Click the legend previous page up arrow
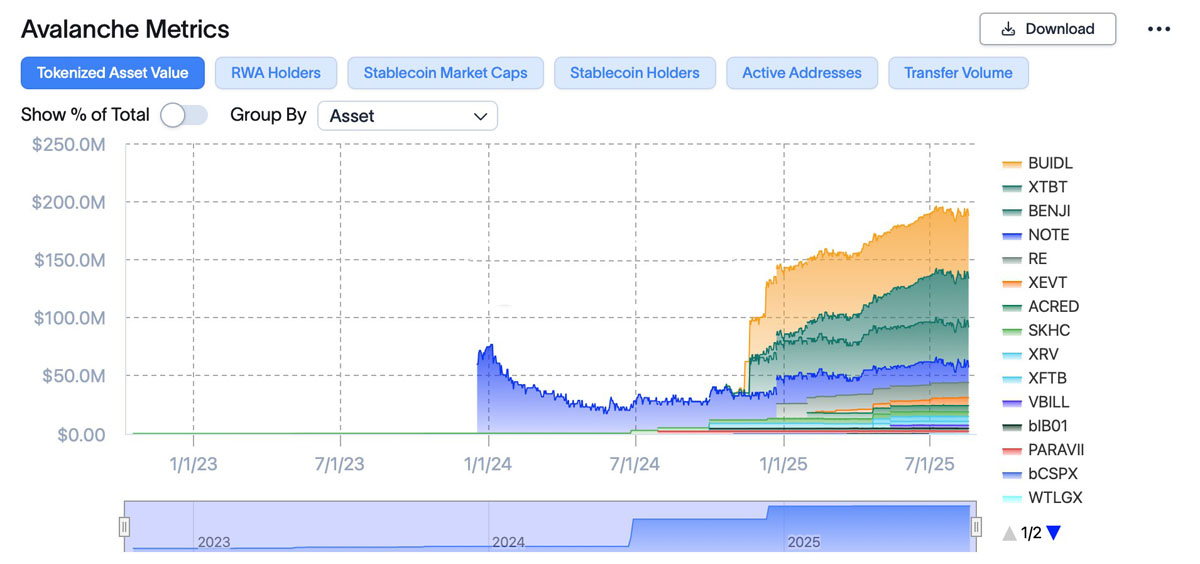The height and width of the screenshot is (564, 1200). pyautogui.click(x=1009, y=533)
